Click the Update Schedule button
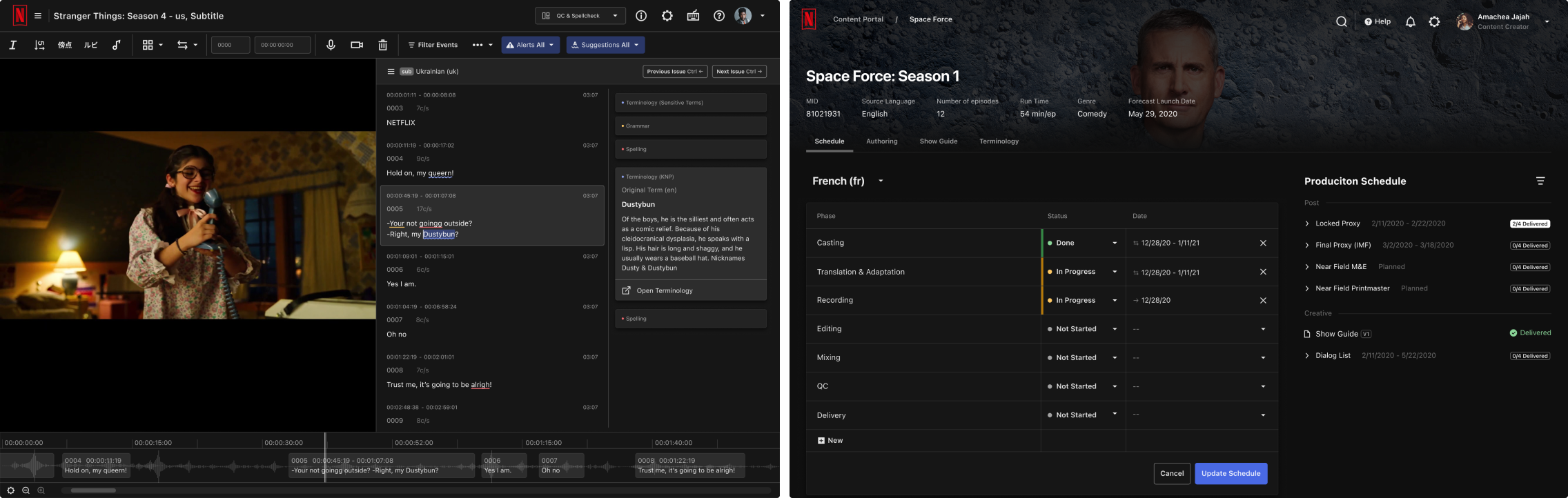Image resolution: width=1568 pixels, height=498 pixels. click(x=1231, y=474)
